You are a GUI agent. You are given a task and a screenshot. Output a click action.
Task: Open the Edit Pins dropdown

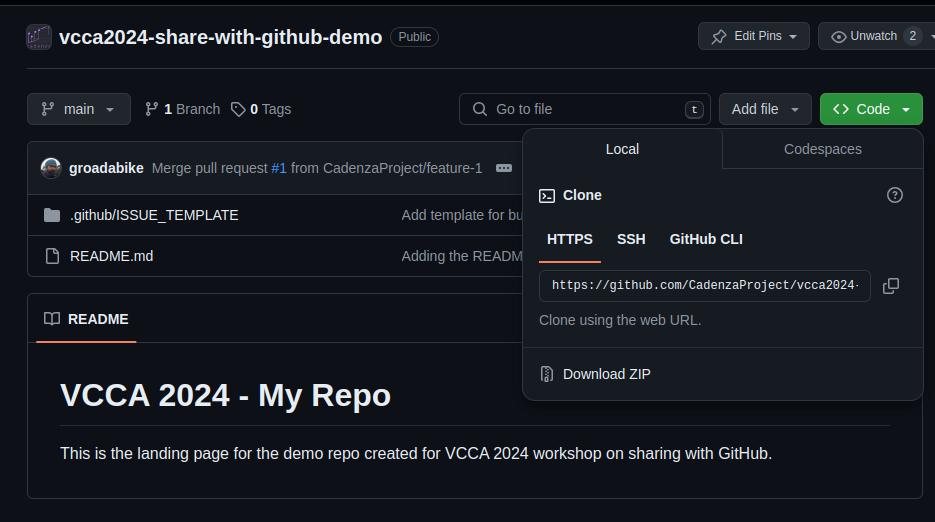754,36
